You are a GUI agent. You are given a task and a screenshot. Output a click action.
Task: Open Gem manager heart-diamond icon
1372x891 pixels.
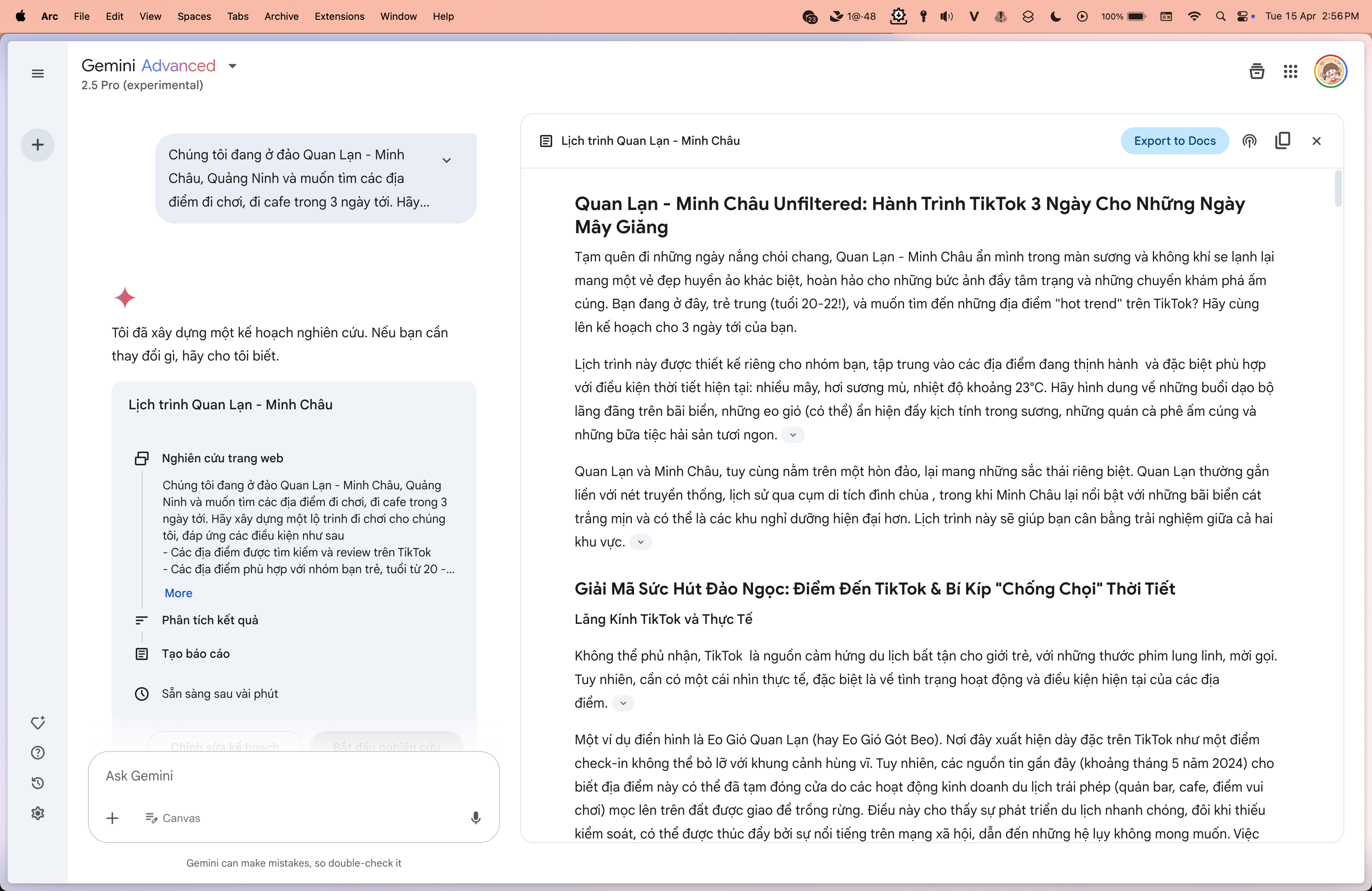point(37,723)
